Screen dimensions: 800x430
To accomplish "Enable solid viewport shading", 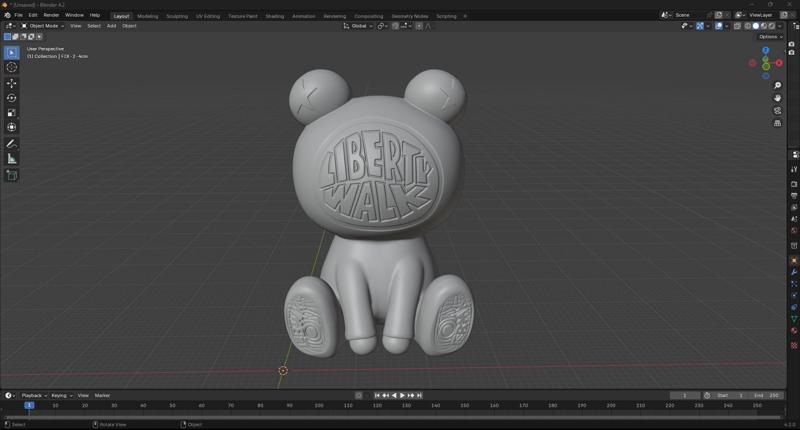I will pos(756,26).
